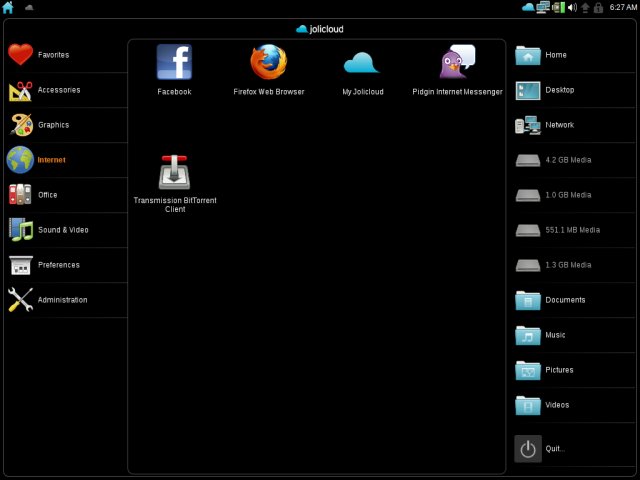Open the 1.0 GB Media drive
This screenshot has height=480, width=640.
tap(574, 195)
